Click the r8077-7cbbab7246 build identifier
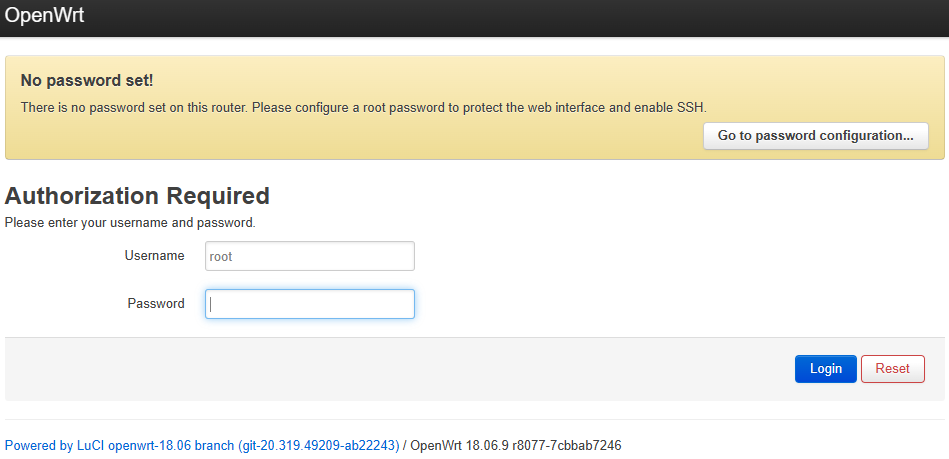The image size is (949, 459). pyautogui.click(x=573, y=445)
